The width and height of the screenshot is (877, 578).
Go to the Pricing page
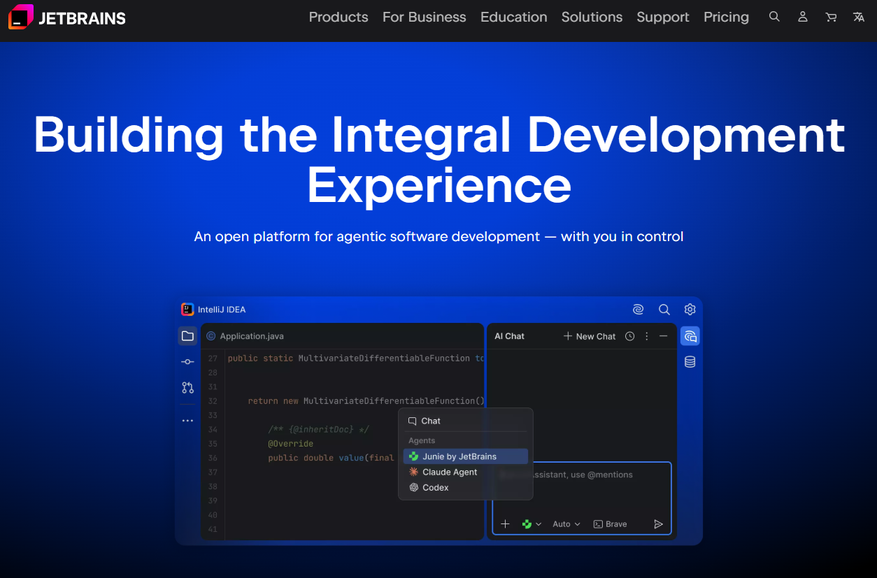726,17
